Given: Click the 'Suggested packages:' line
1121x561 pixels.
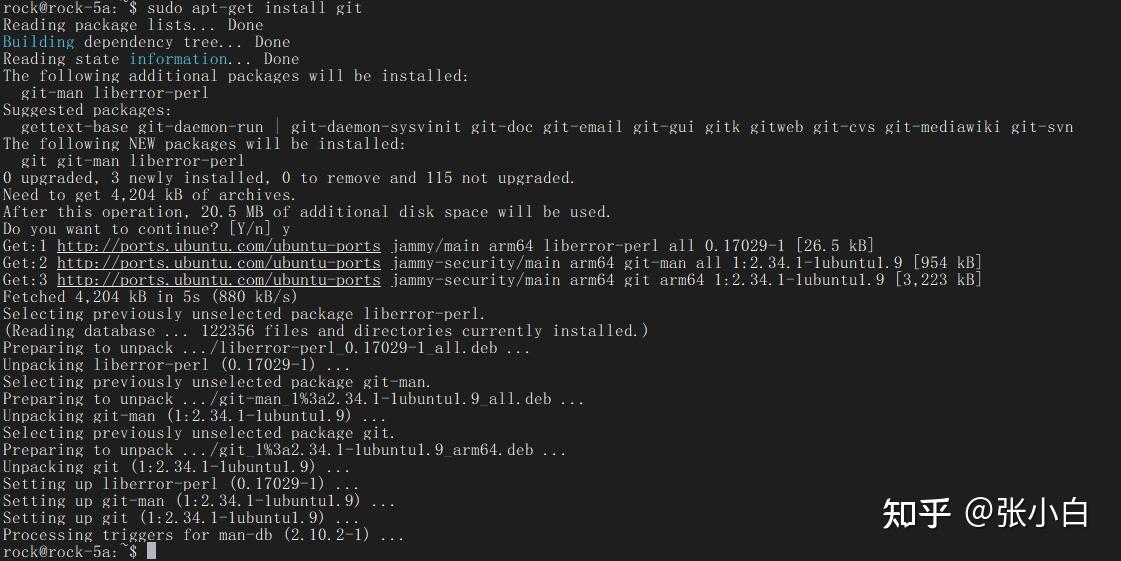Looking at the screenshot, I should [x=87, y=110].
